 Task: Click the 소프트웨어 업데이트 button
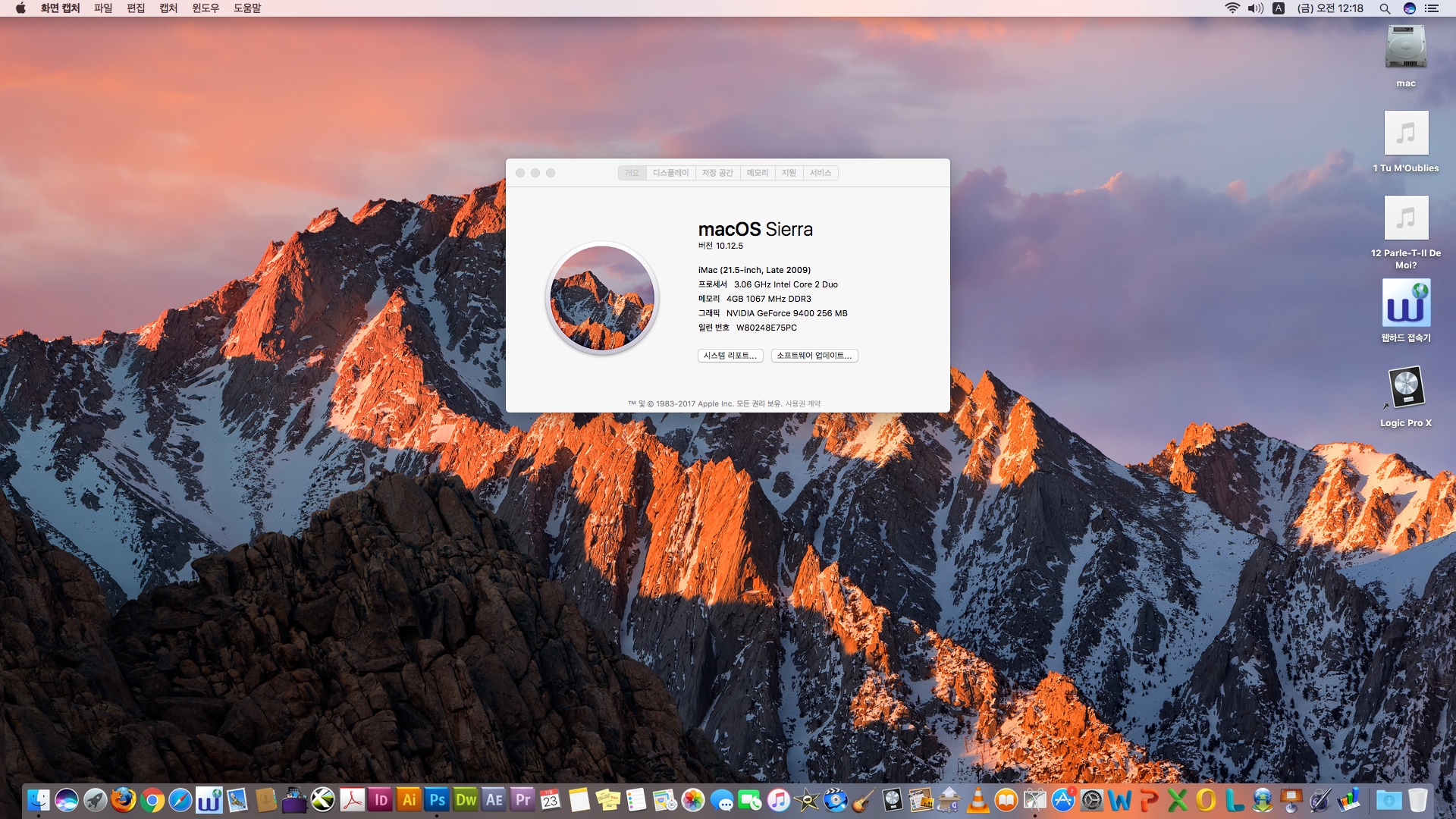point(814,356)
